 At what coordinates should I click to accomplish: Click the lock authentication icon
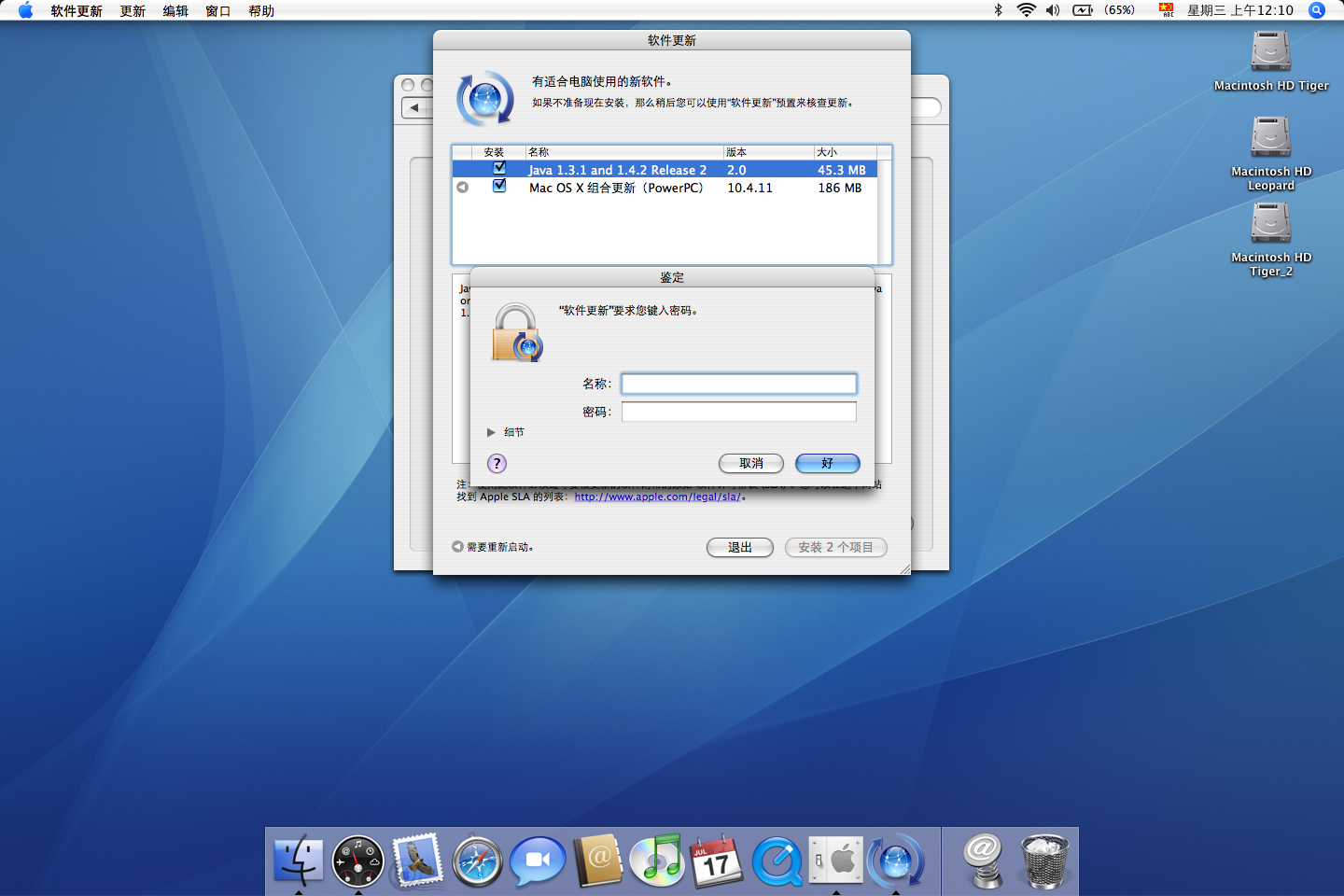coord(517,332)
